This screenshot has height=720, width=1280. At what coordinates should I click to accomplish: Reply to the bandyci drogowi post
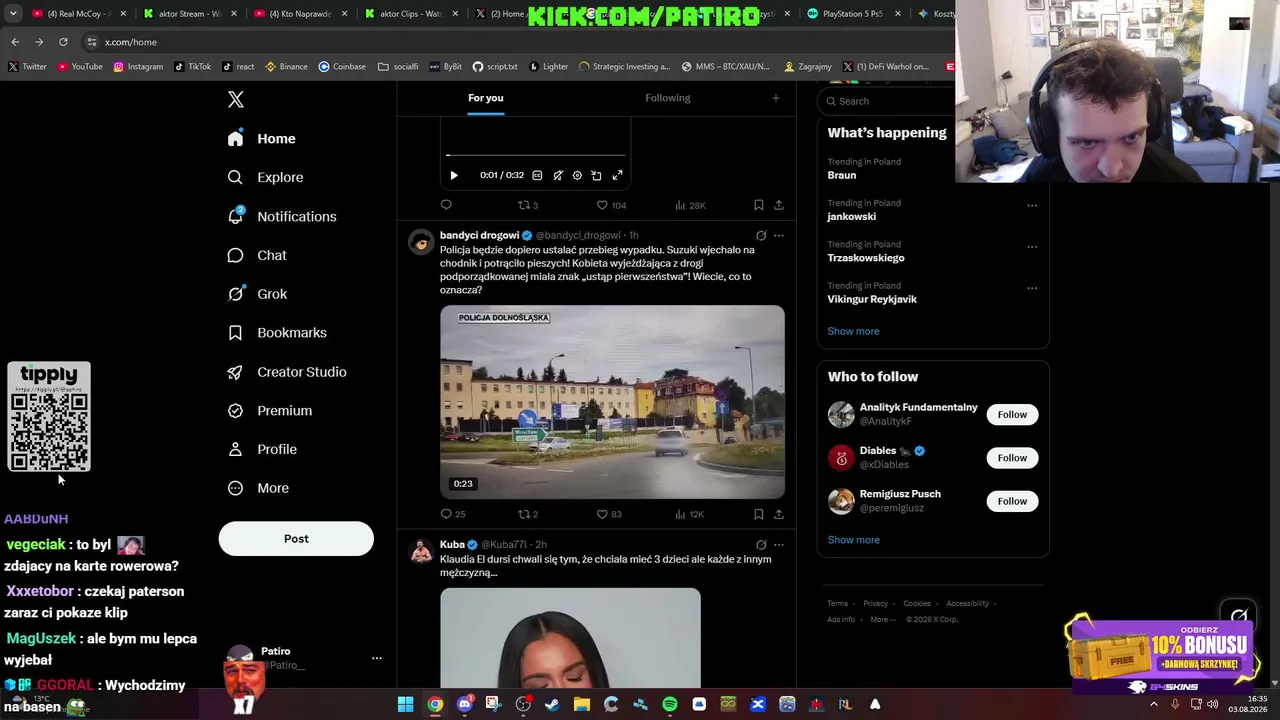pos(453,514)
